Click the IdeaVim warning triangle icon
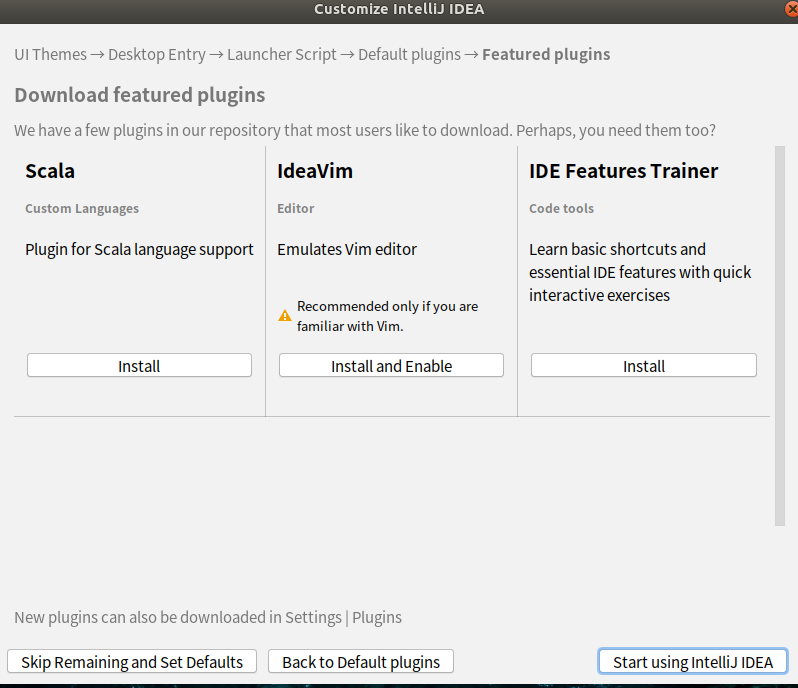Viewport: 798px width, 688px height. tap(284, 316)
